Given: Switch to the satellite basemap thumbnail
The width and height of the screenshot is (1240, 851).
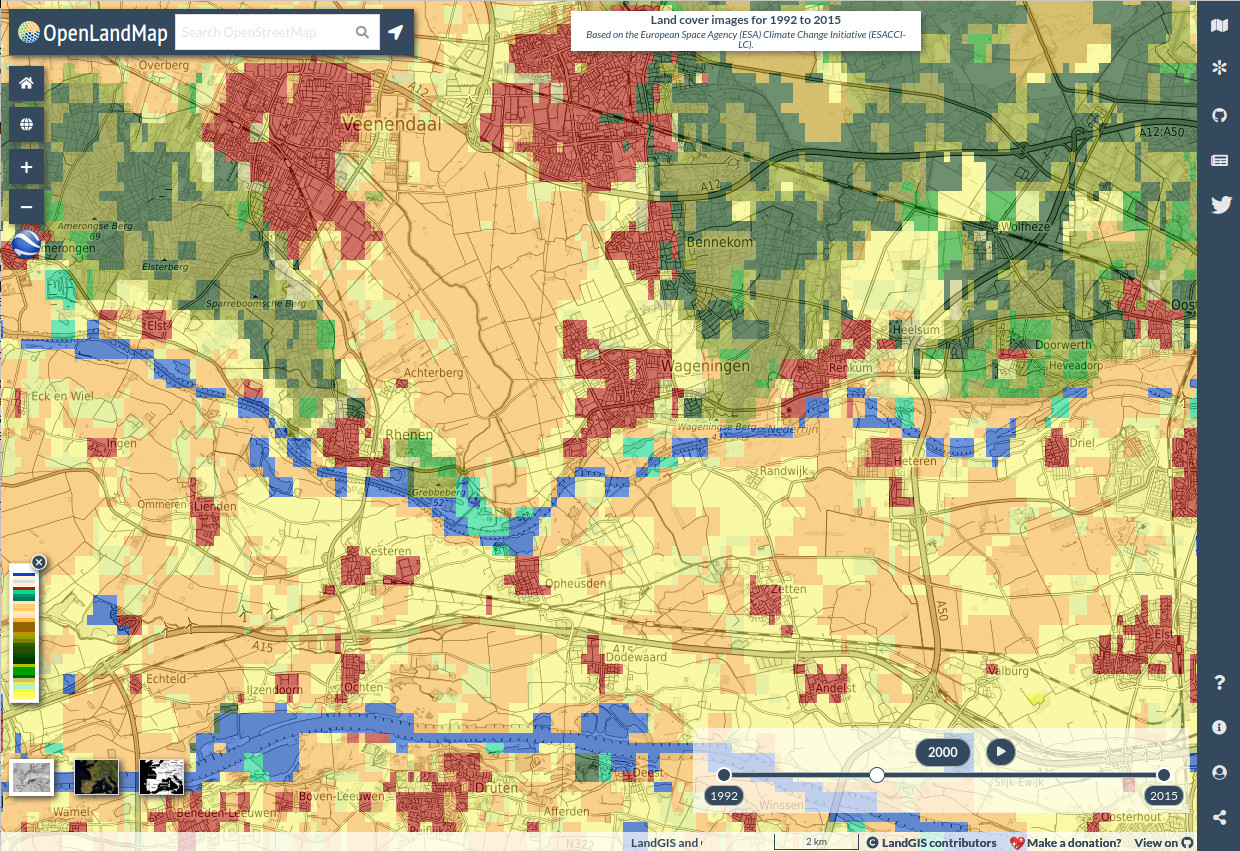Looking at the screenshot, I should (x=99, y=777).
